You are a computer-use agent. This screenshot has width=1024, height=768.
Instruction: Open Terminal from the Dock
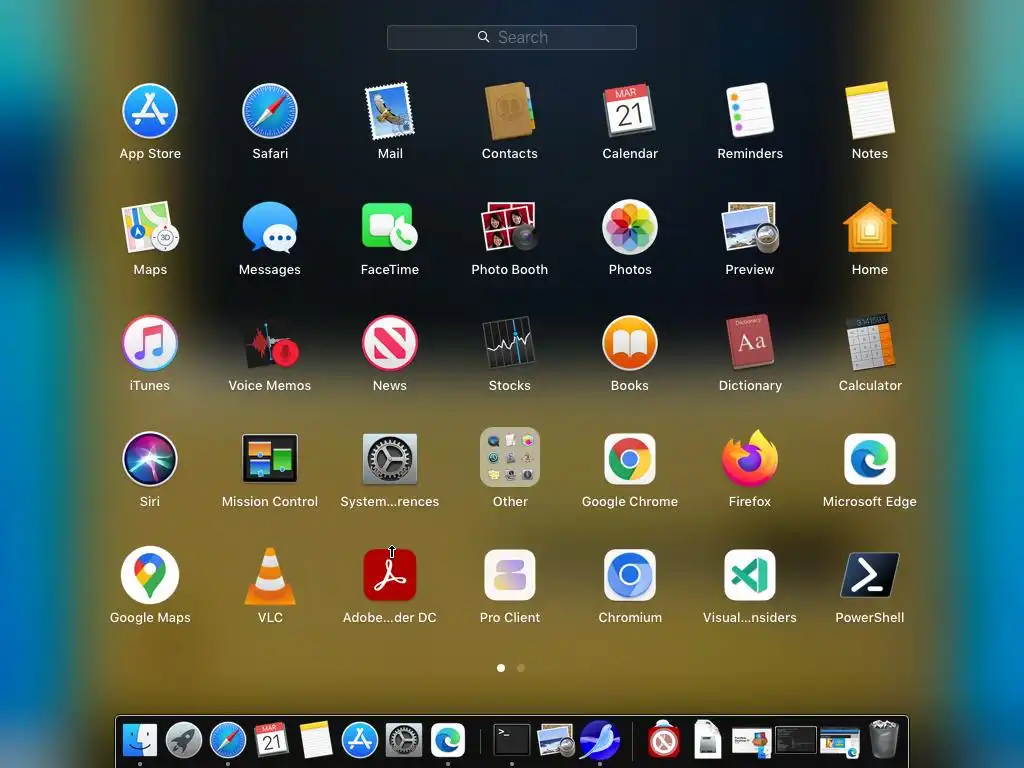(x=511, y=740)
